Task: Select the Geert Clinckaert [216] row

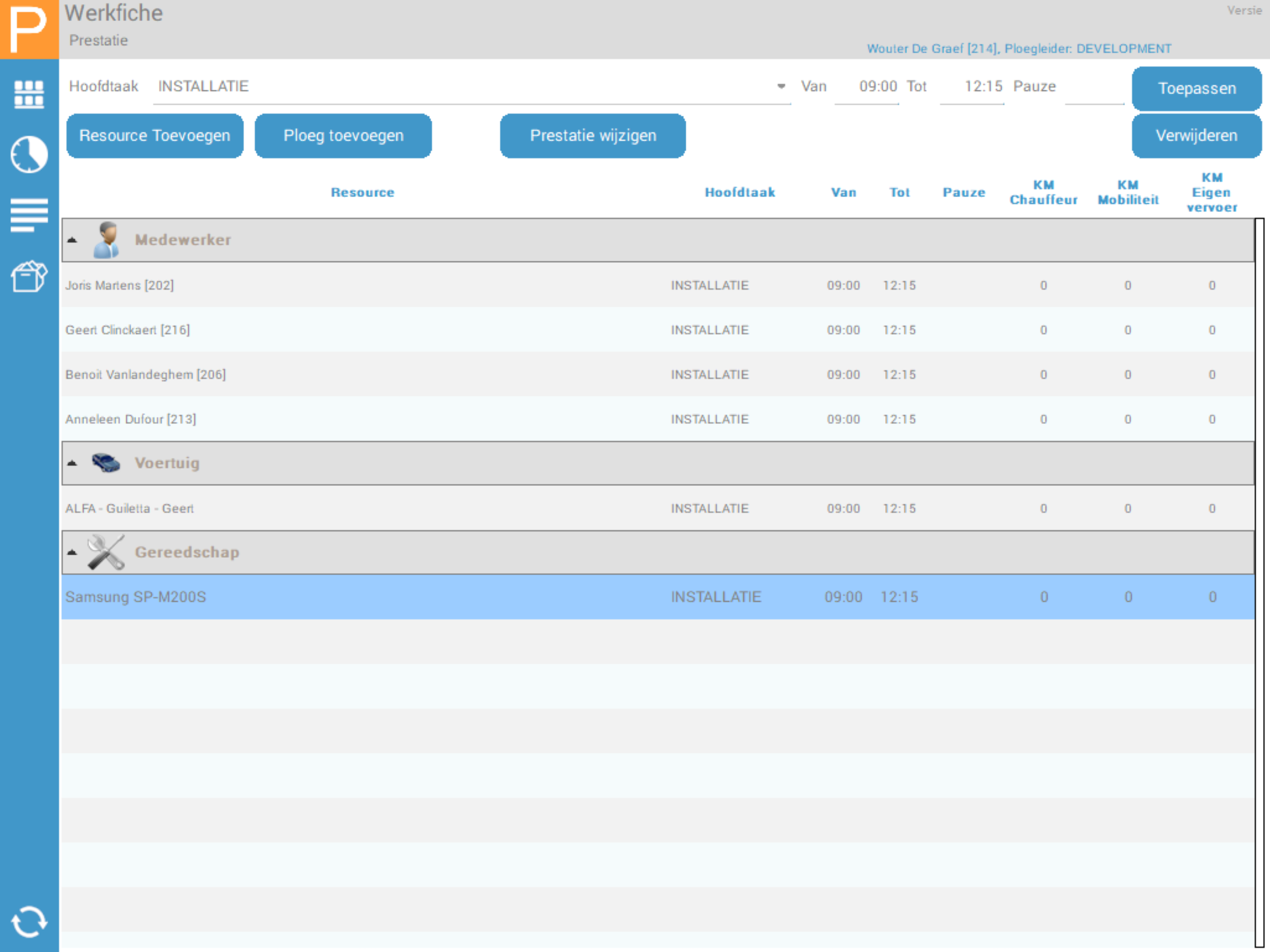Action: (658, 330)
